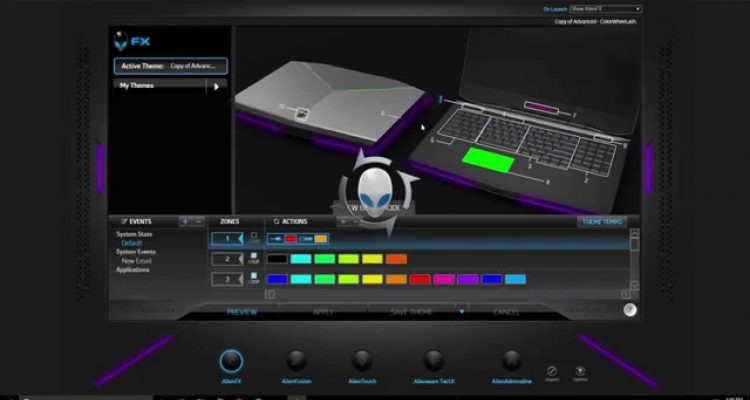Select the orange-red swatch in zone 2
The height and width of the screenshot is (400, 750).
[396, 259]
